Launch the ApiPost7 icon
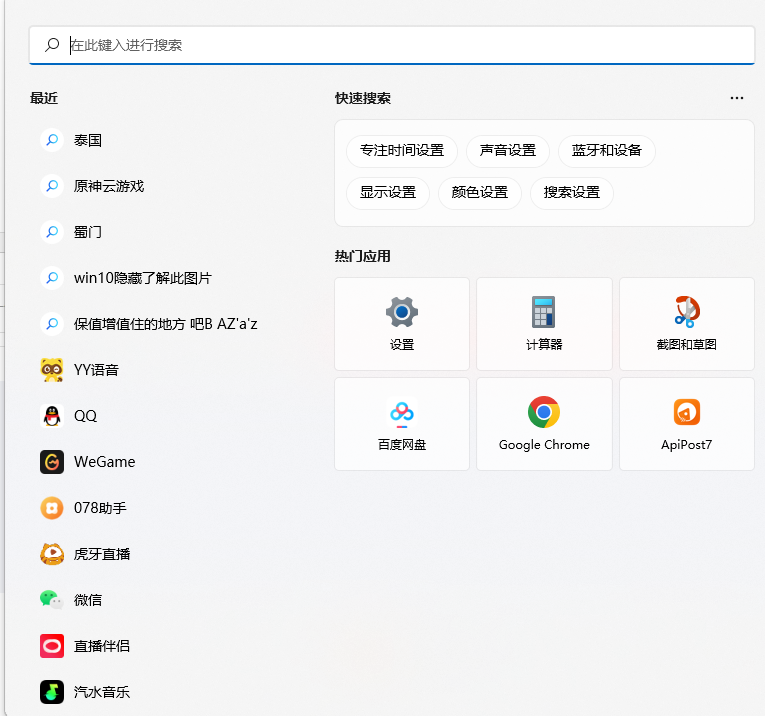The width and height of the screenshot is (765, 716). pos(687,412)
